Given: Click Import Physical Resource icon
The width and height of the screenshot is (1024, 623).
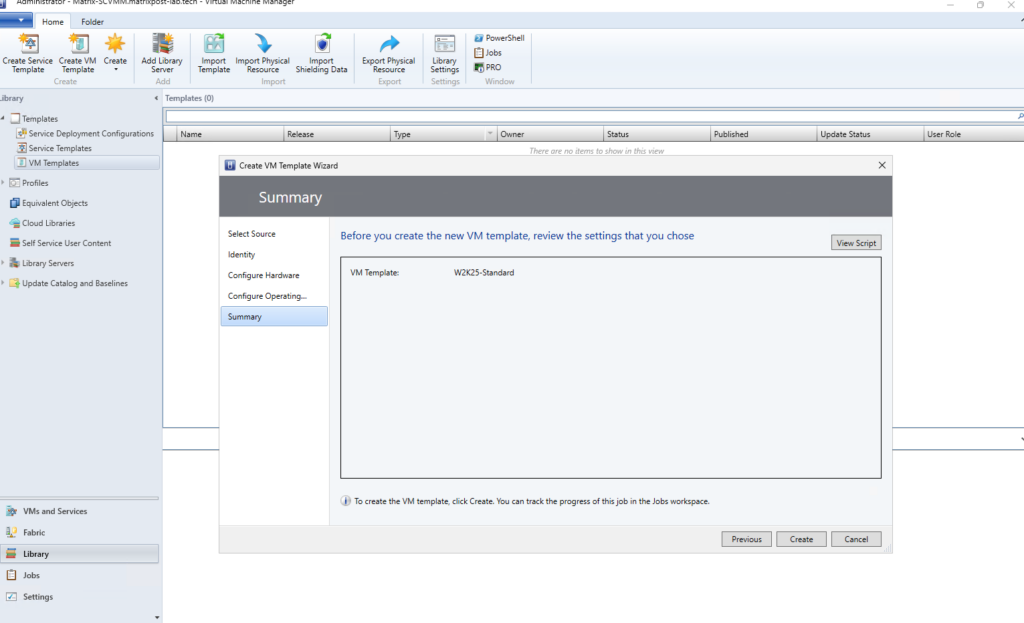Looking at the screenshot, I should click(263, 53).
